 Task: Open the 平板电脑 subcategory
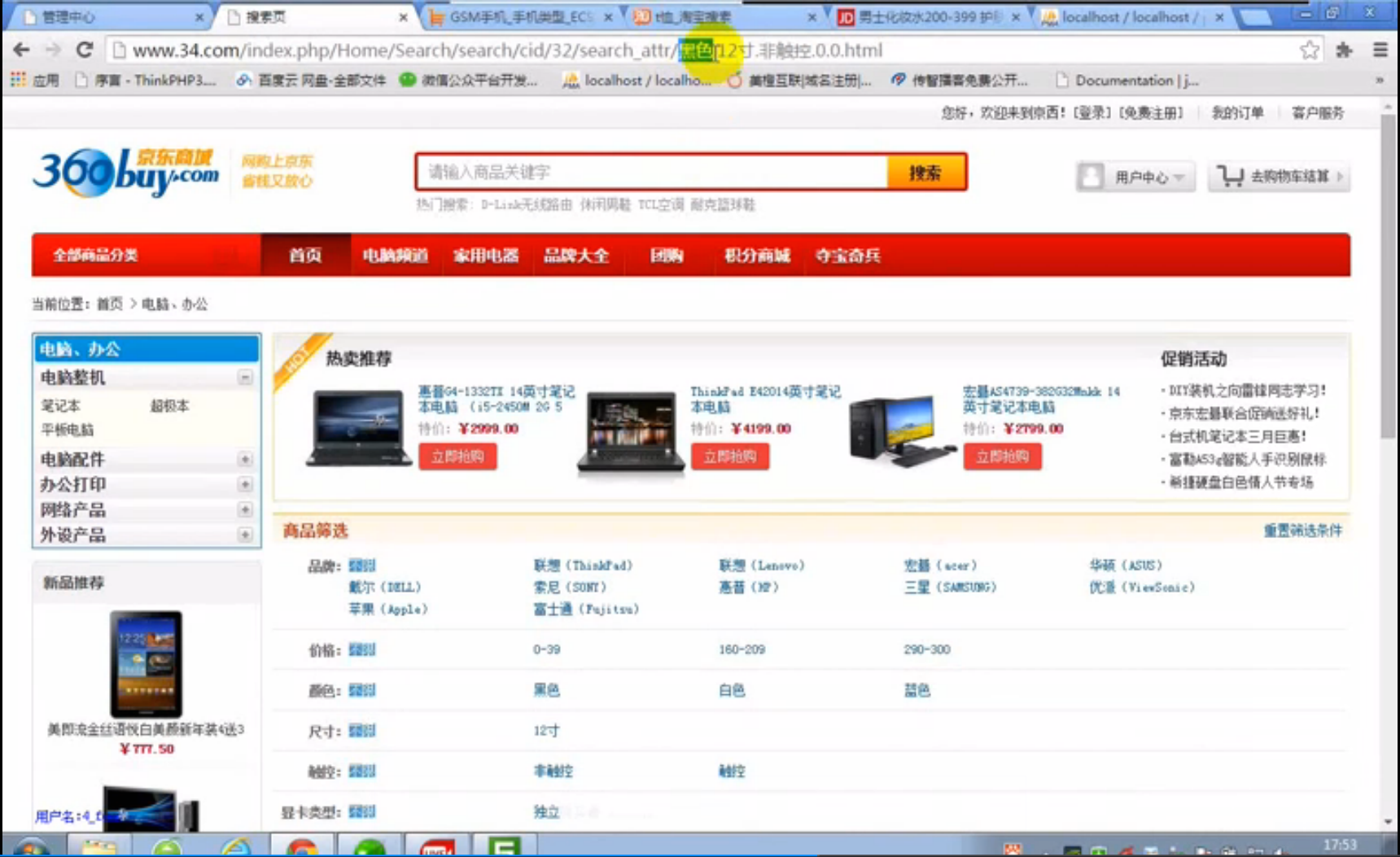click(x=68, y=430)
